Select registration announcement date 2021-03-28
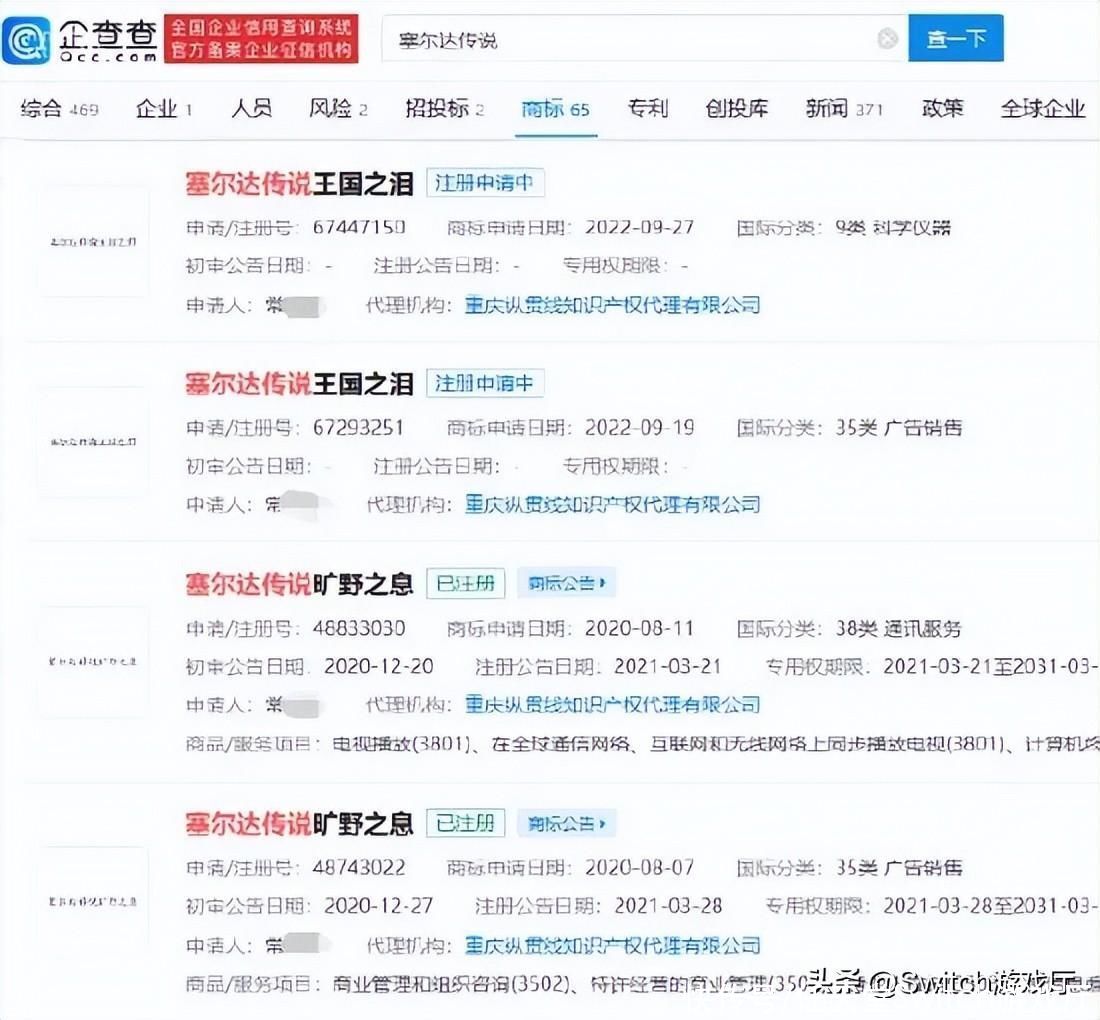The image size is (1100, 1020). coord(668,906)
